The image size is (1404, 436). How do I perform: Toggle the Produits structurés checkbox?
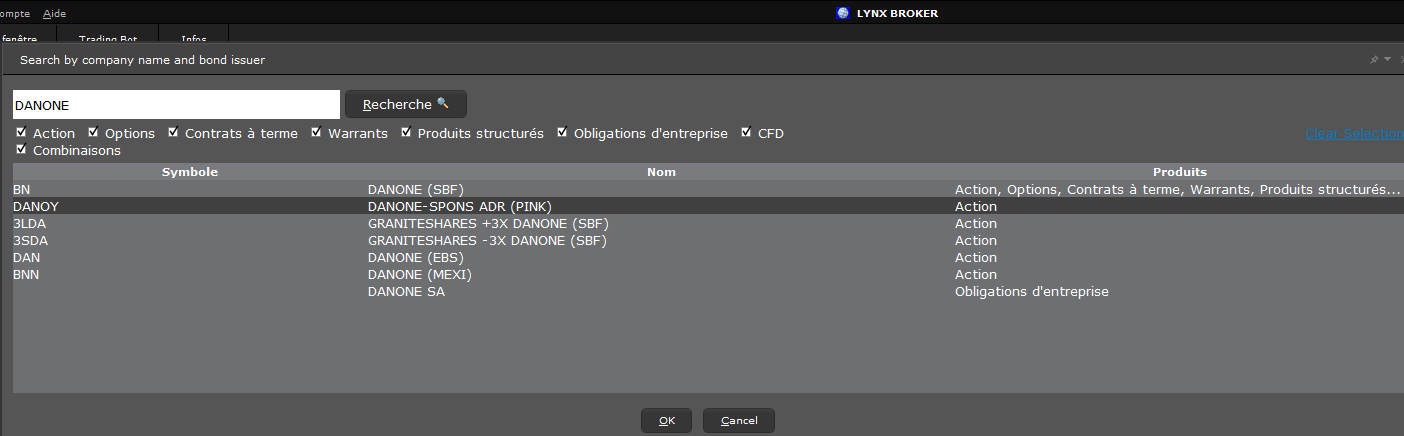coord(406,132)
